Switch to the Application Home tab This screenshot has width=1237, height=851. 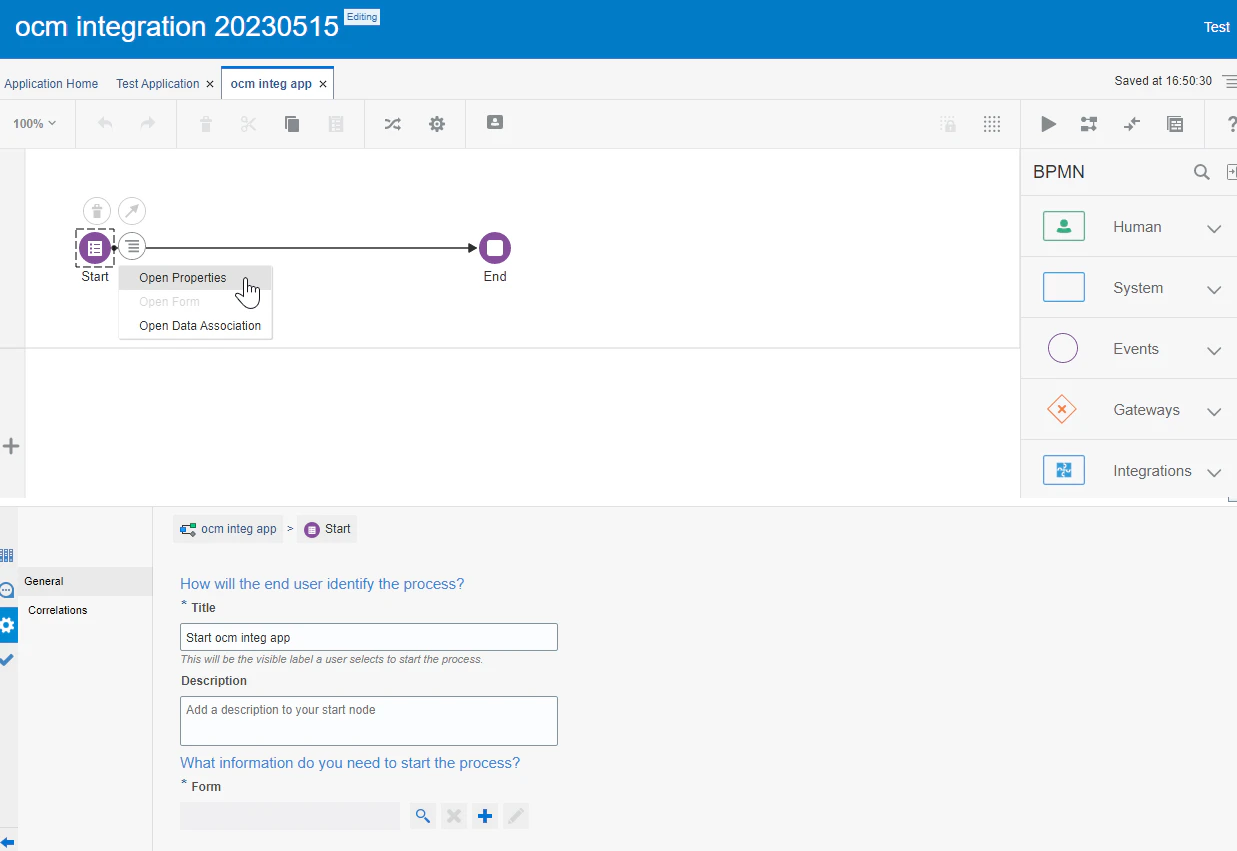click(x=51, y=84)
